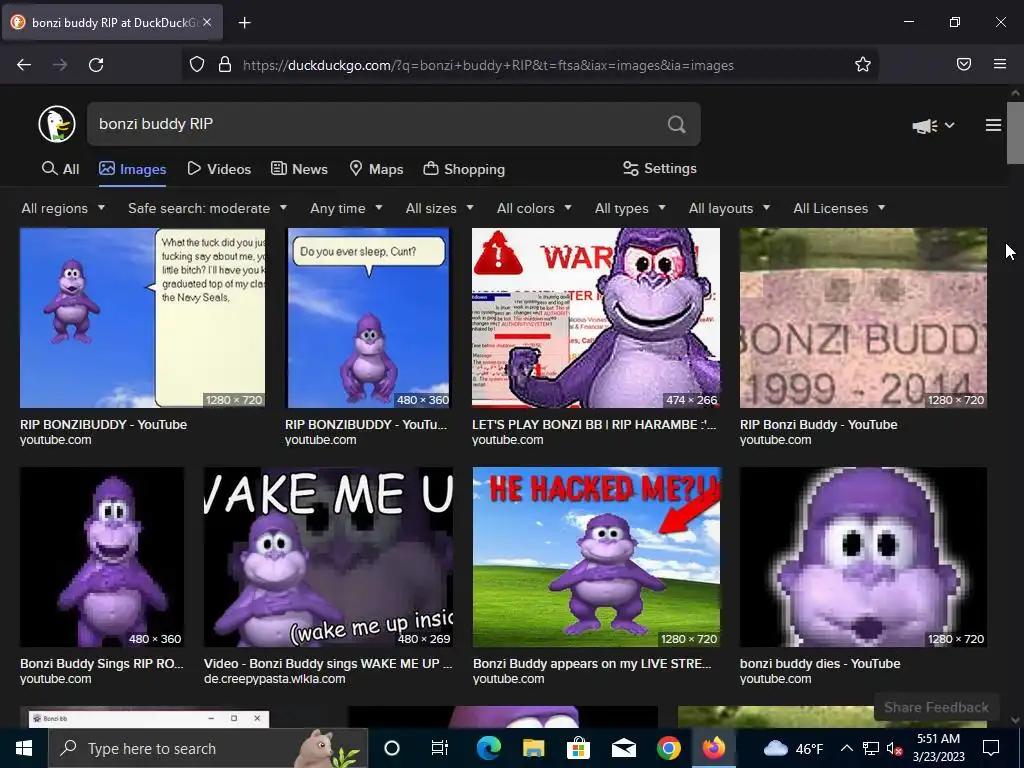Open the Firefox application menu
The width and height of the screenshot is (1024, 768).
coord(1000,65)
